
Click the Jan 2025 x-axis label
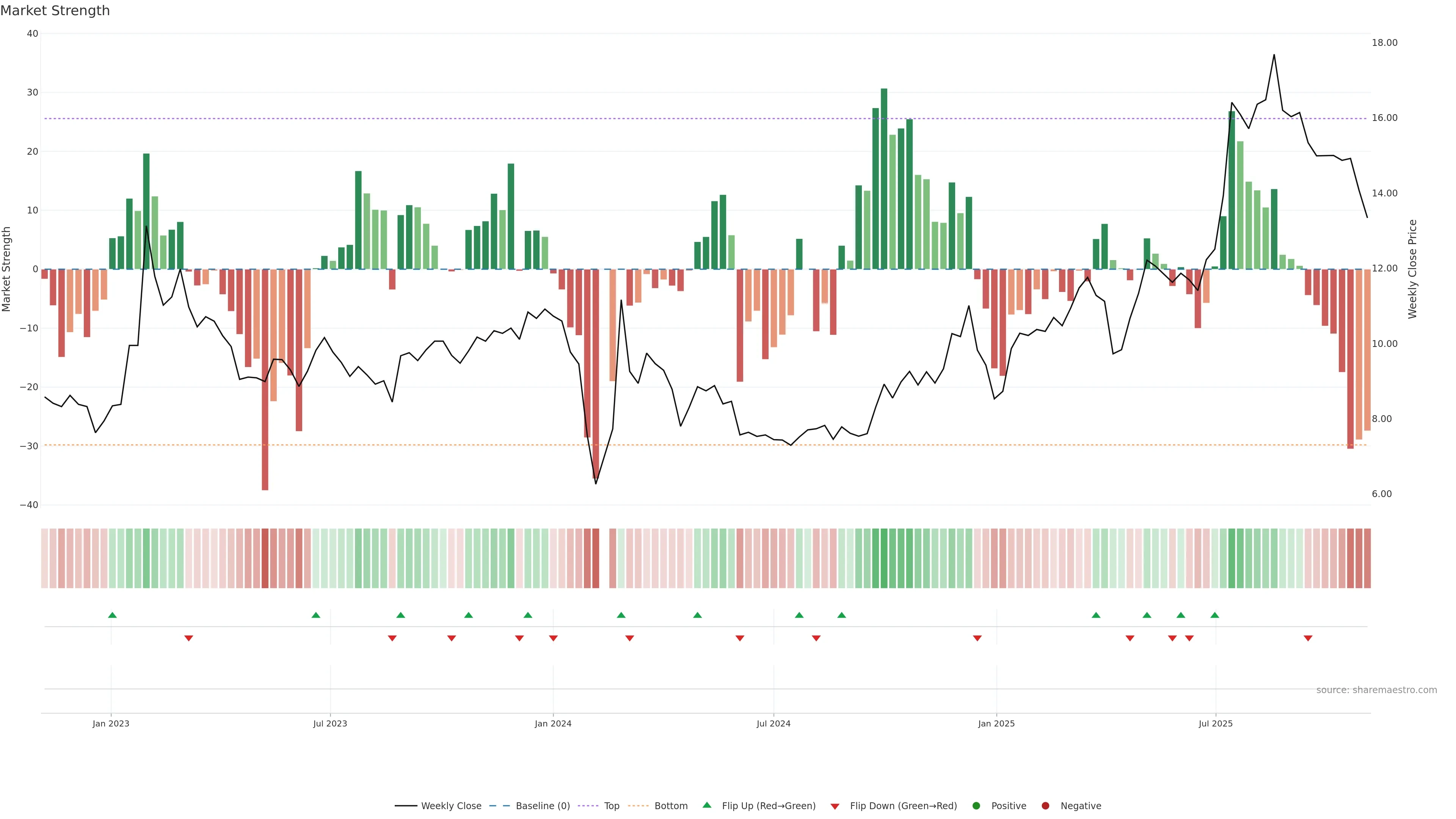[x=996, y=723]
